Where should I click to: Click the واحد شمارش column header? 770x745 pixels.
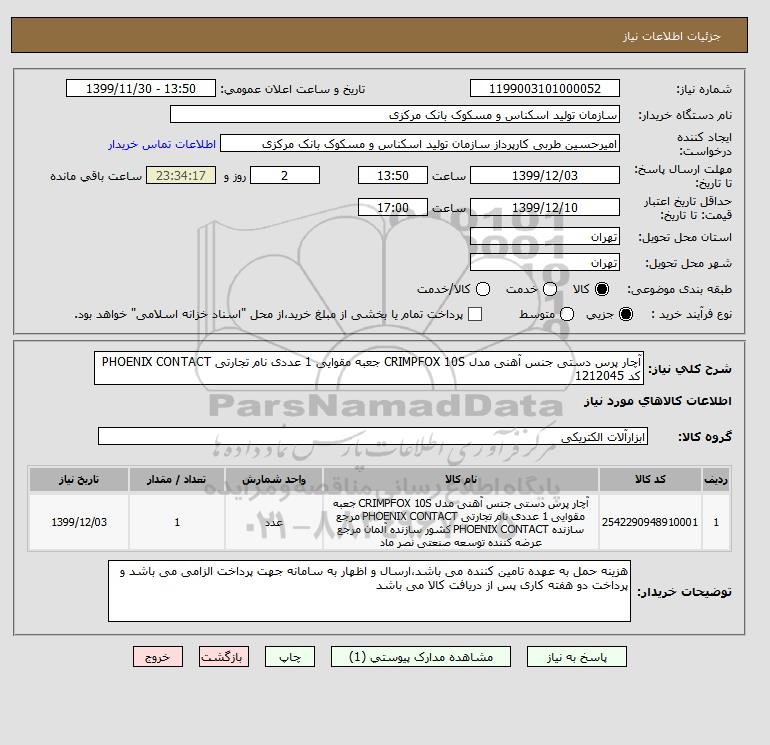pyautogui.click(x=274, y=479)
